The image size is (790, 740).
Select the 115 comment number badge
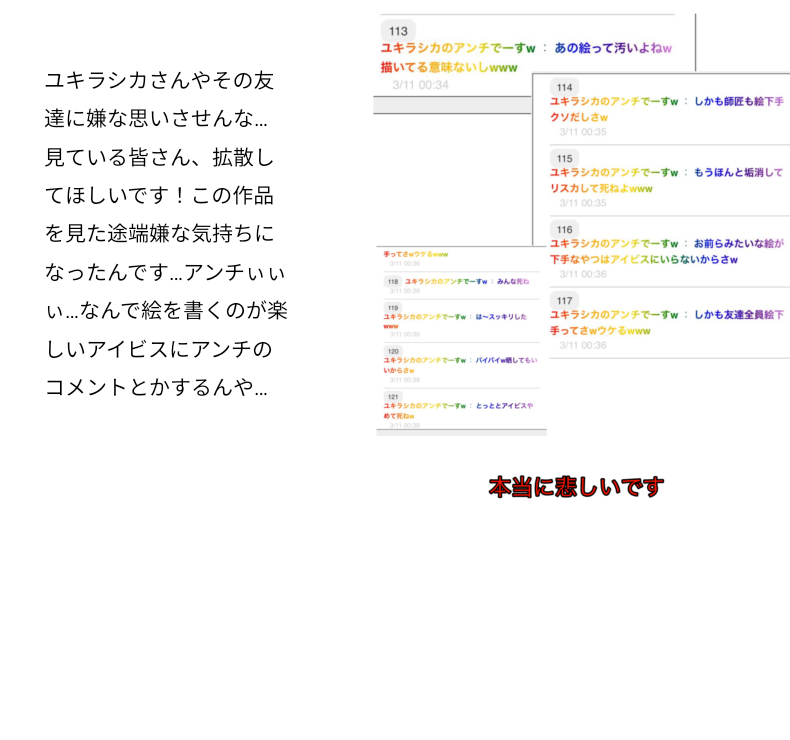[565, 158]
